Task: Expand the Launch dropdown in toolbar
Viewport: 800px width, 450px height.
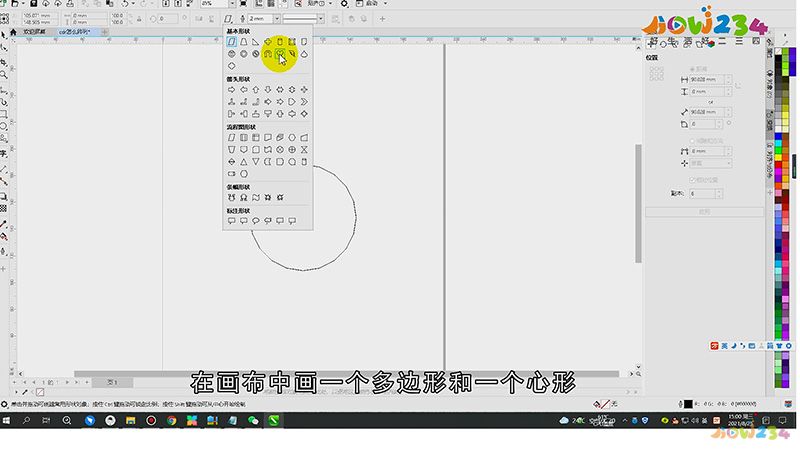Action: (x=385, y=4)
